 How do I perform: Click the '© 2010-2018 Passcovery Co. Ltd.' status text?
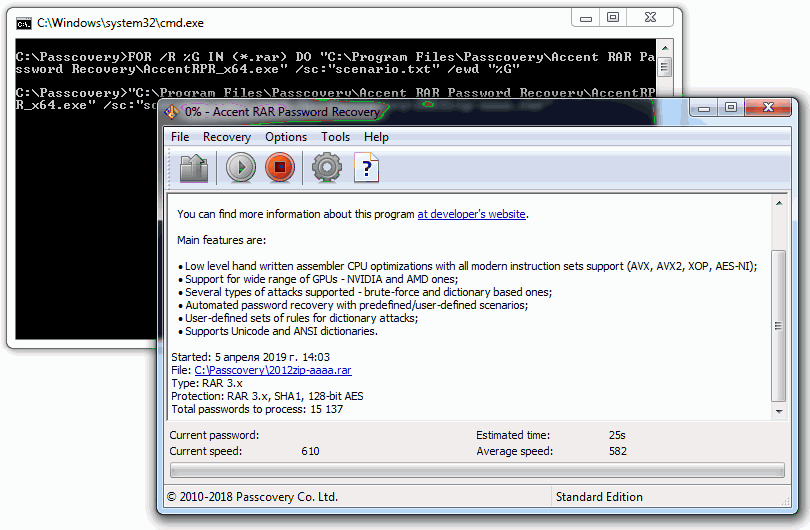[252, 497]
